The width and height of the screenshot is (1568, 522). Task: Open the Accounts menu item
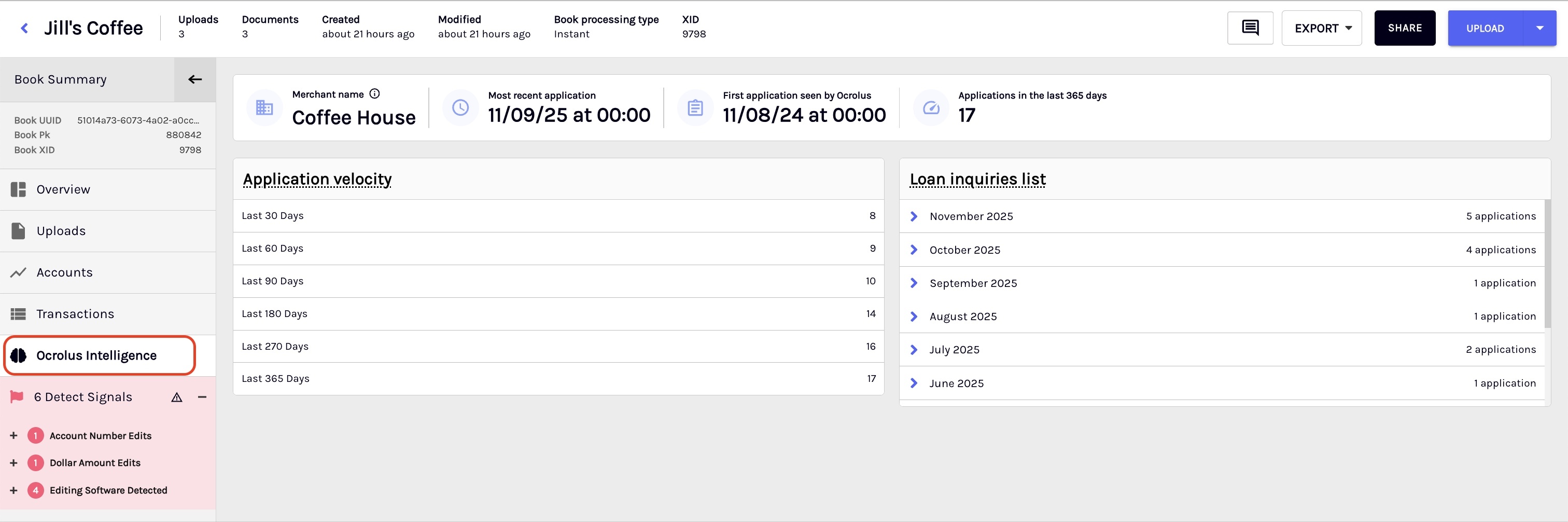coord(108,272)
